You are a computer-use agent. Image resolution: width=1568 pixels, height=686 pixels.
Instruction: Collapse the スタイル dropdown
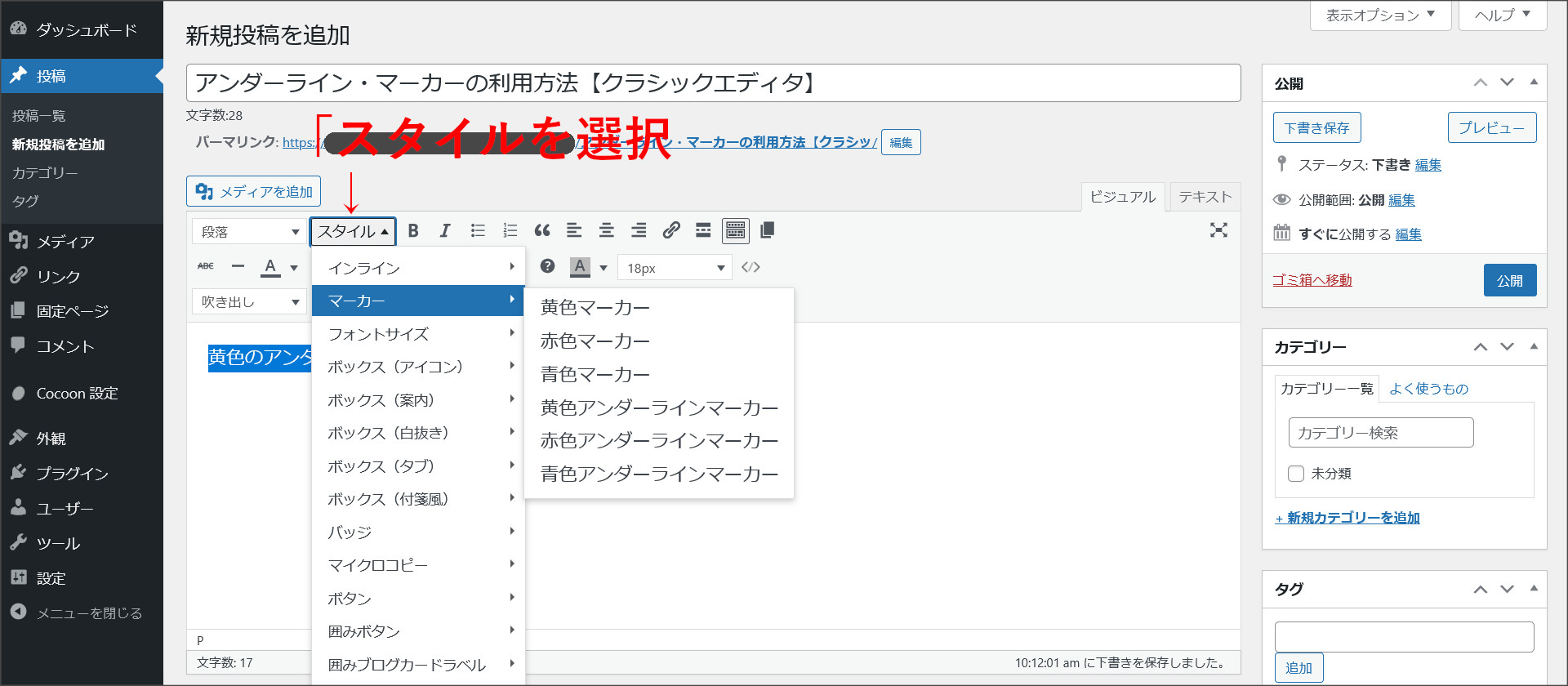pos(353,231)
